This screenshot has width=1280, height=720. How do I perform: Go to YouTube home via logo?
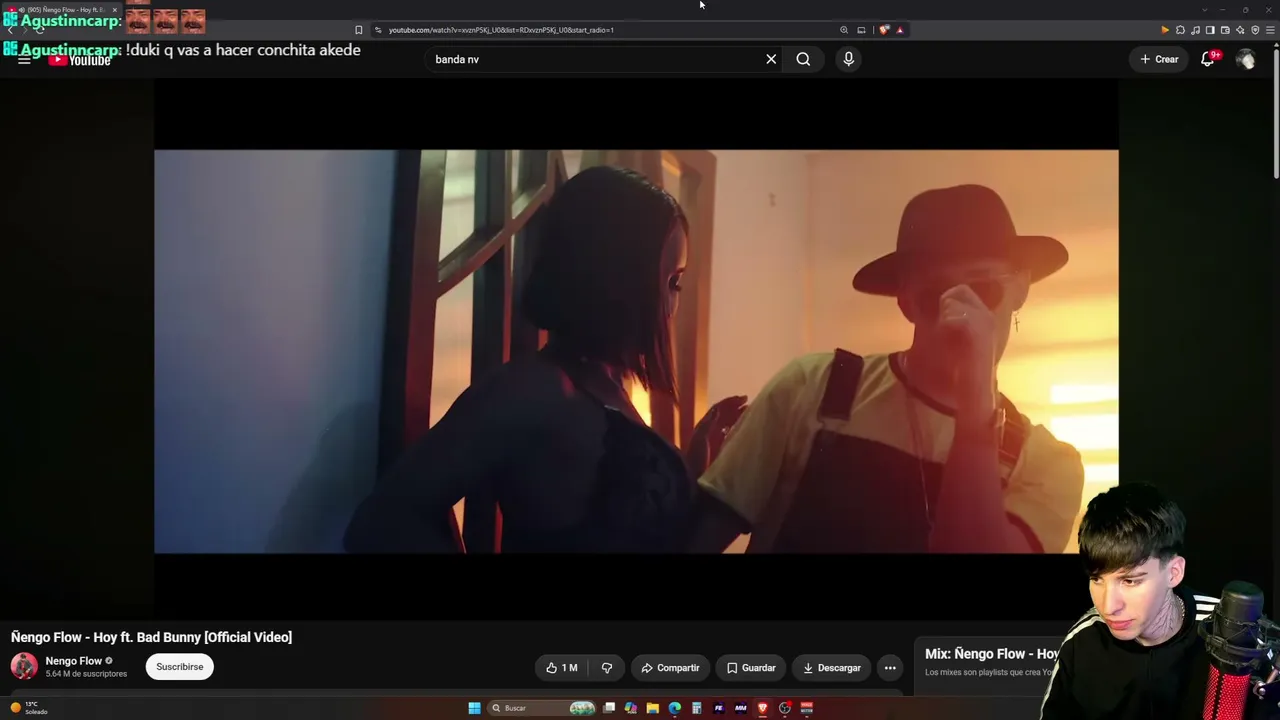80,60
